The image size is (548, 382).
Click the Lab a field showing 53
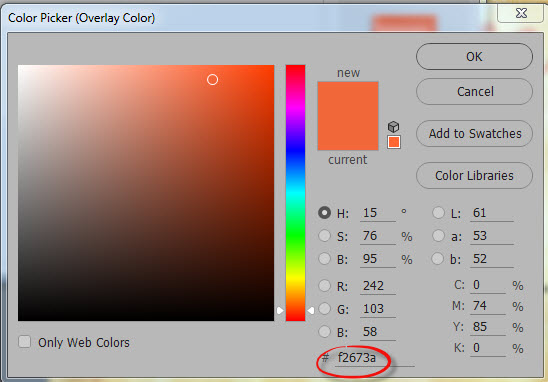[x=492, y=236]
